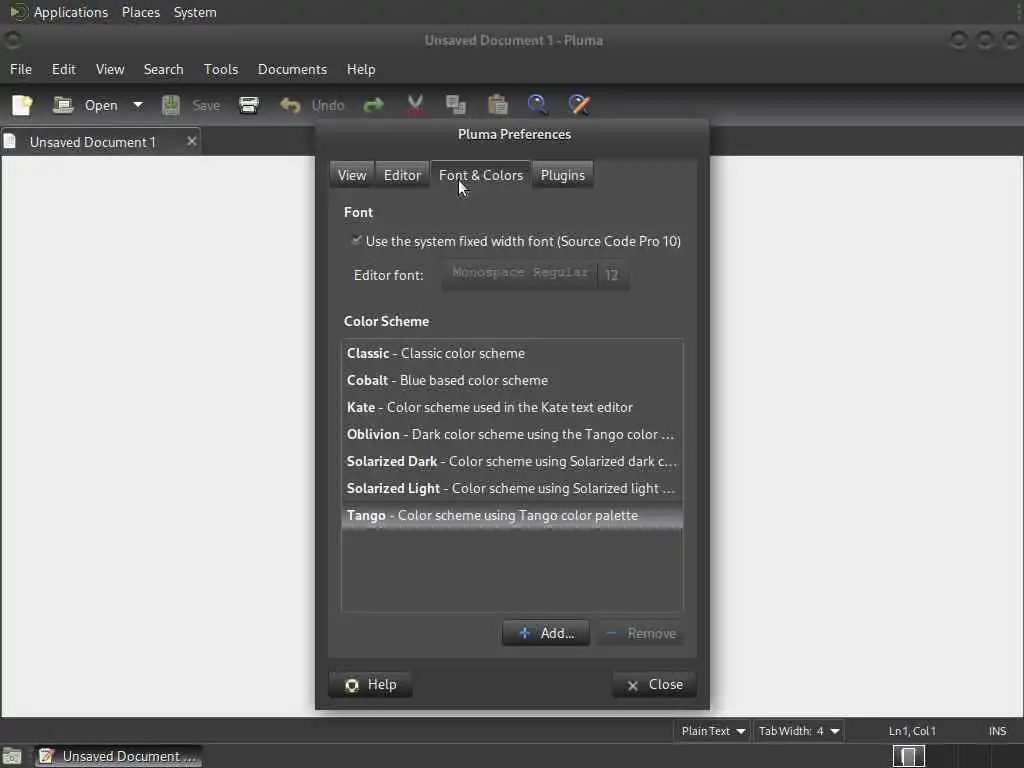Click the Find and Replace icon
The height and width of the screenshot is (768, 1024).
579,105
